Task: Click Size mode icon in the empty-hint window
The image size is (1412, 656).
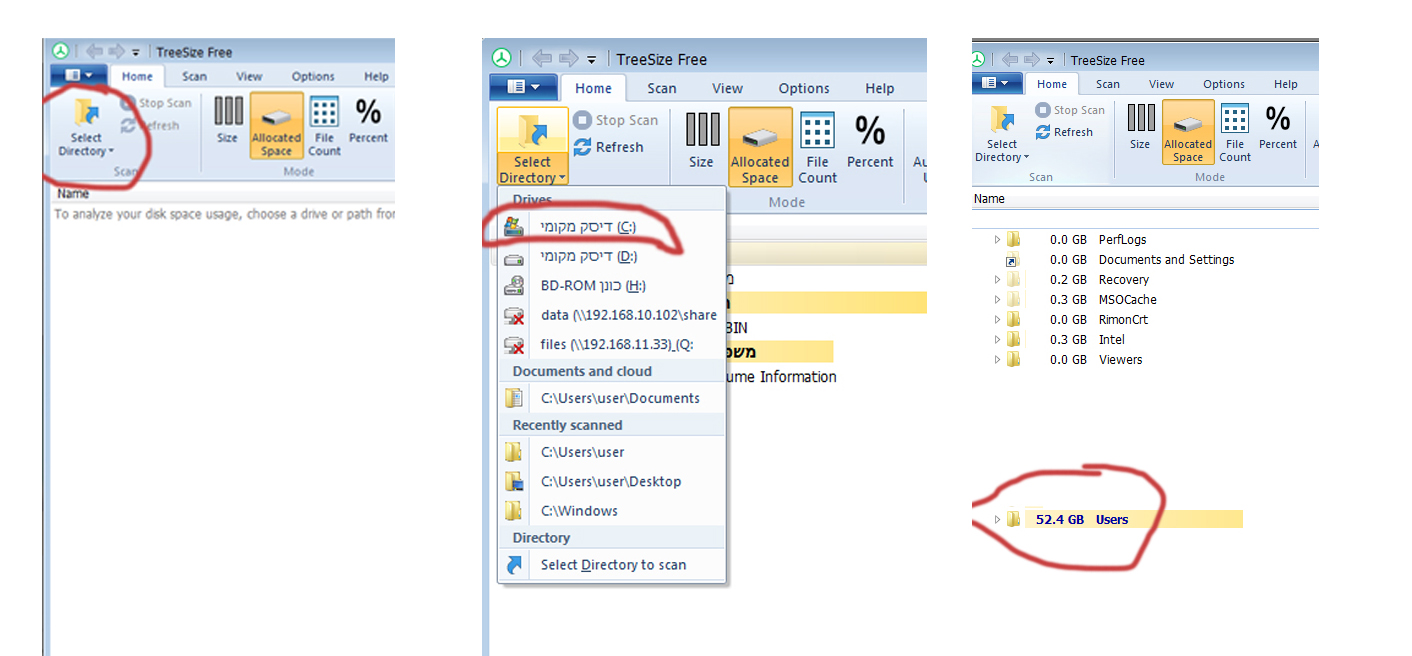Action: point(228,119)
